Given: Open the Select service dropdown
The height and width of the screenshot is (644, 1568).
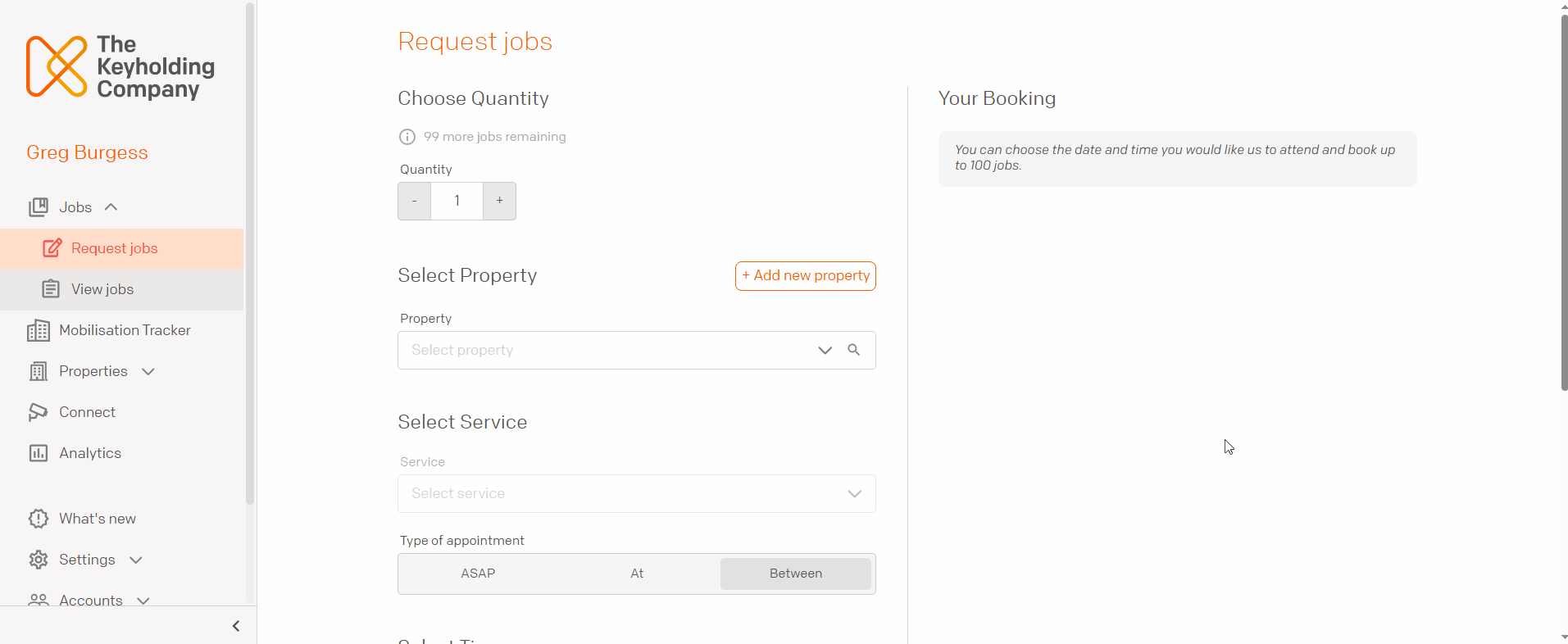Looking at the screenshot, I should (637, 494).
